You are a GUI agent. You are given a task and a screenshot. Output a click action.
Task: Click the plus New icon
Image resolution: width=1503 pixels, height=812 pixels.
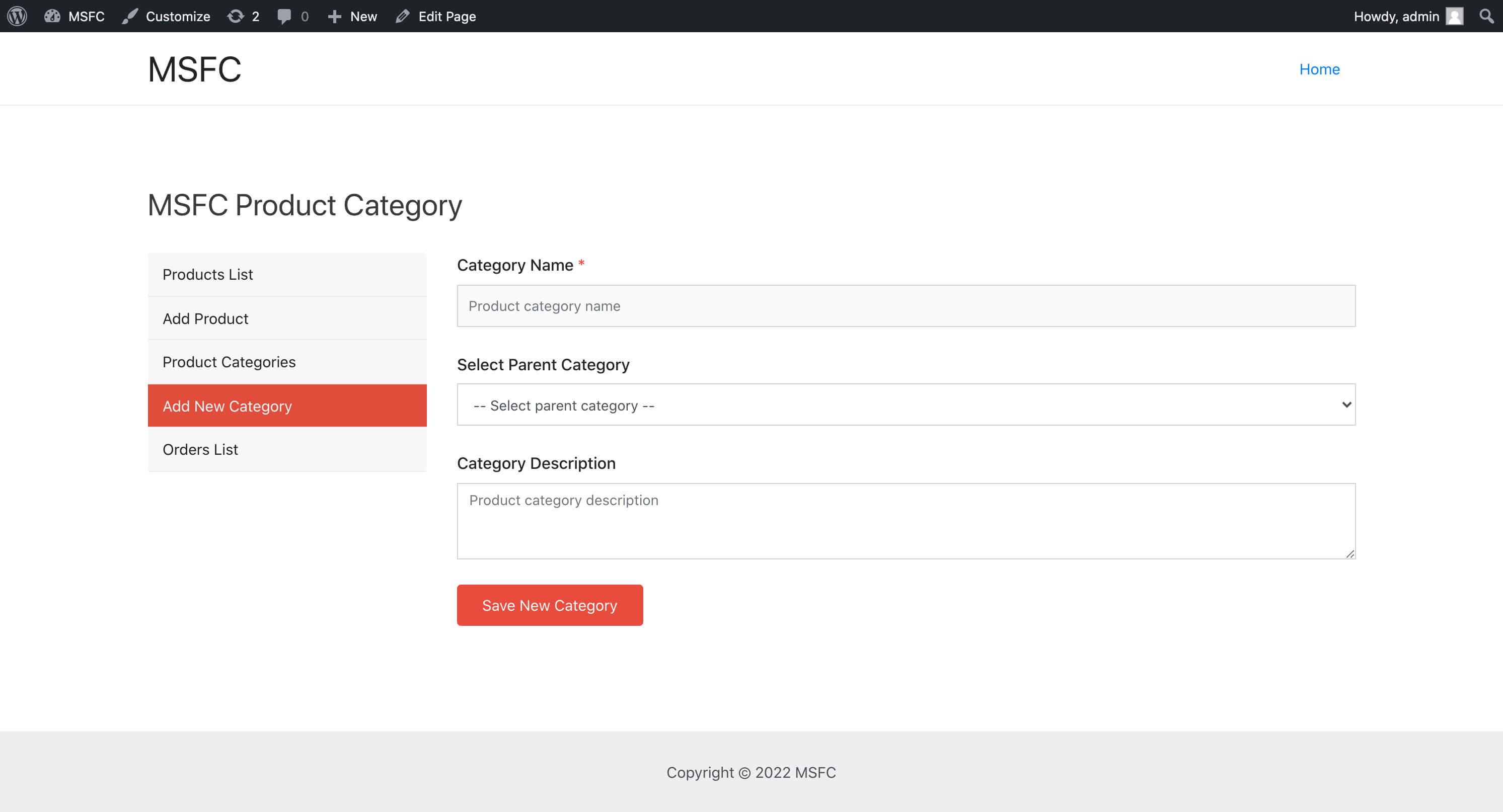pos(334,16)
